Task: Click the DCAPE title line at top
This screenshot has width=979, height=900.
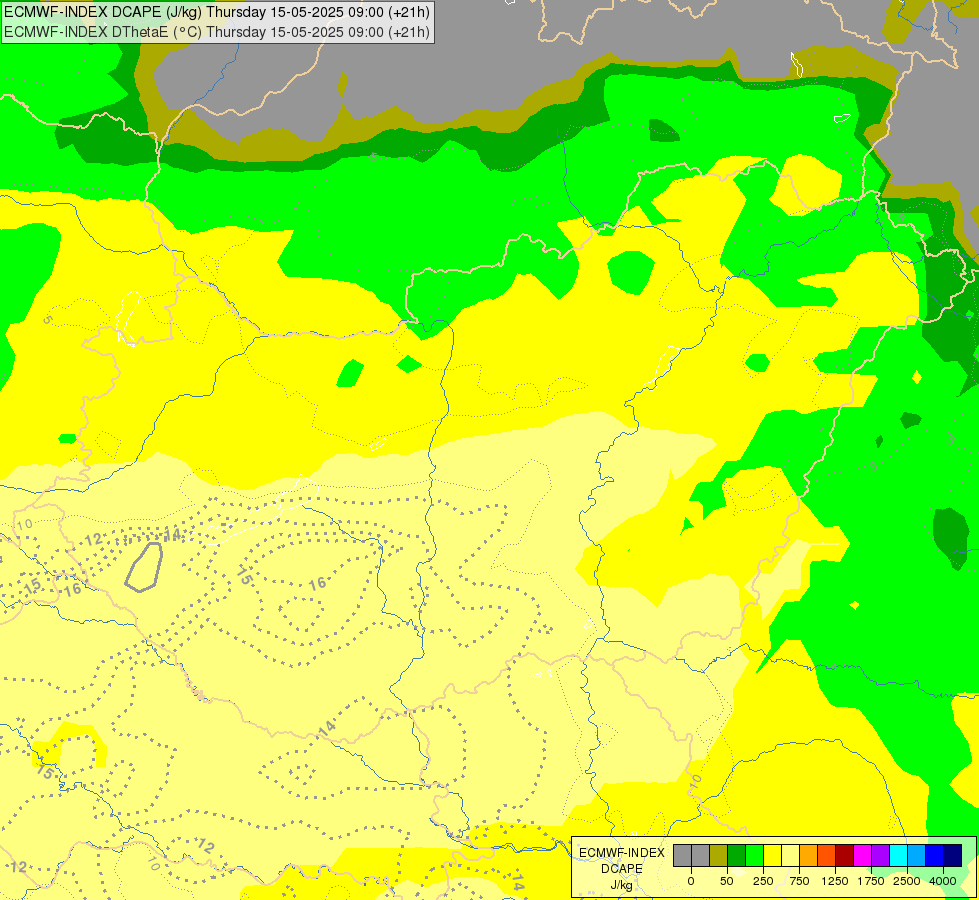Action: 217,12
